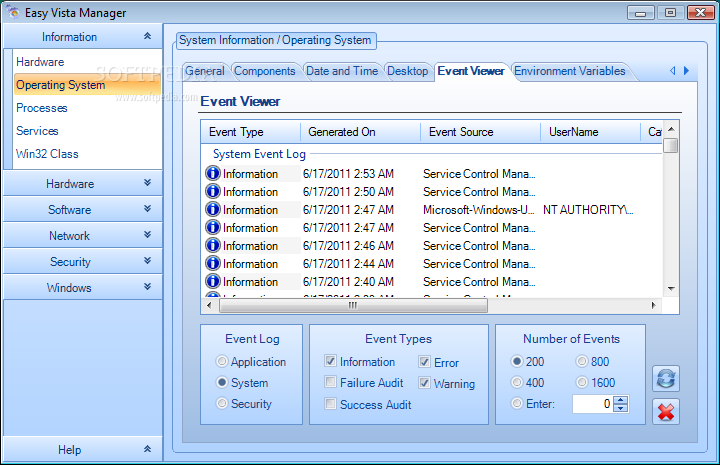Screen dimensions: 720x465
Task: Select Operating System sidebar item
Action: tap(87, 85)
